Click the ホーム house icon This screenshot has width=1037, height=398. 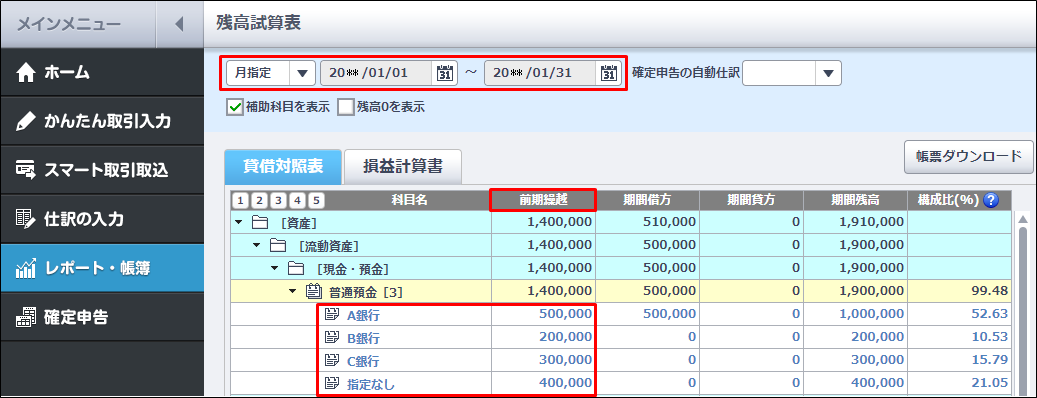click(25, 73)
